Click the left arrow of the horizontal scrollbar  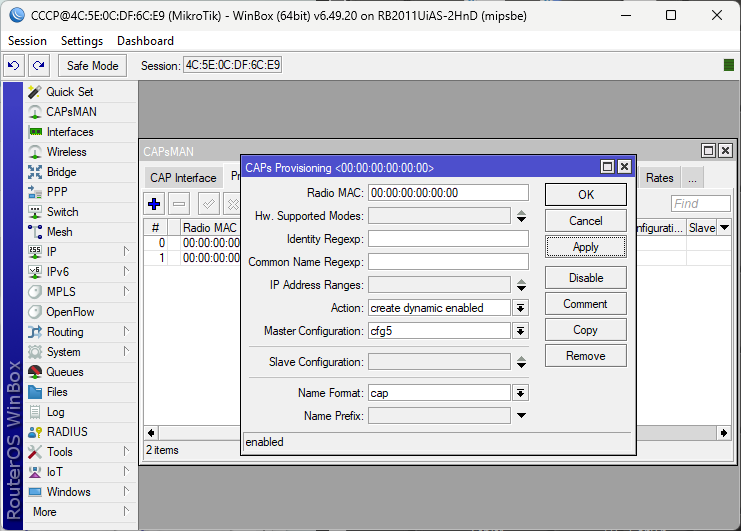pos(151,433)
